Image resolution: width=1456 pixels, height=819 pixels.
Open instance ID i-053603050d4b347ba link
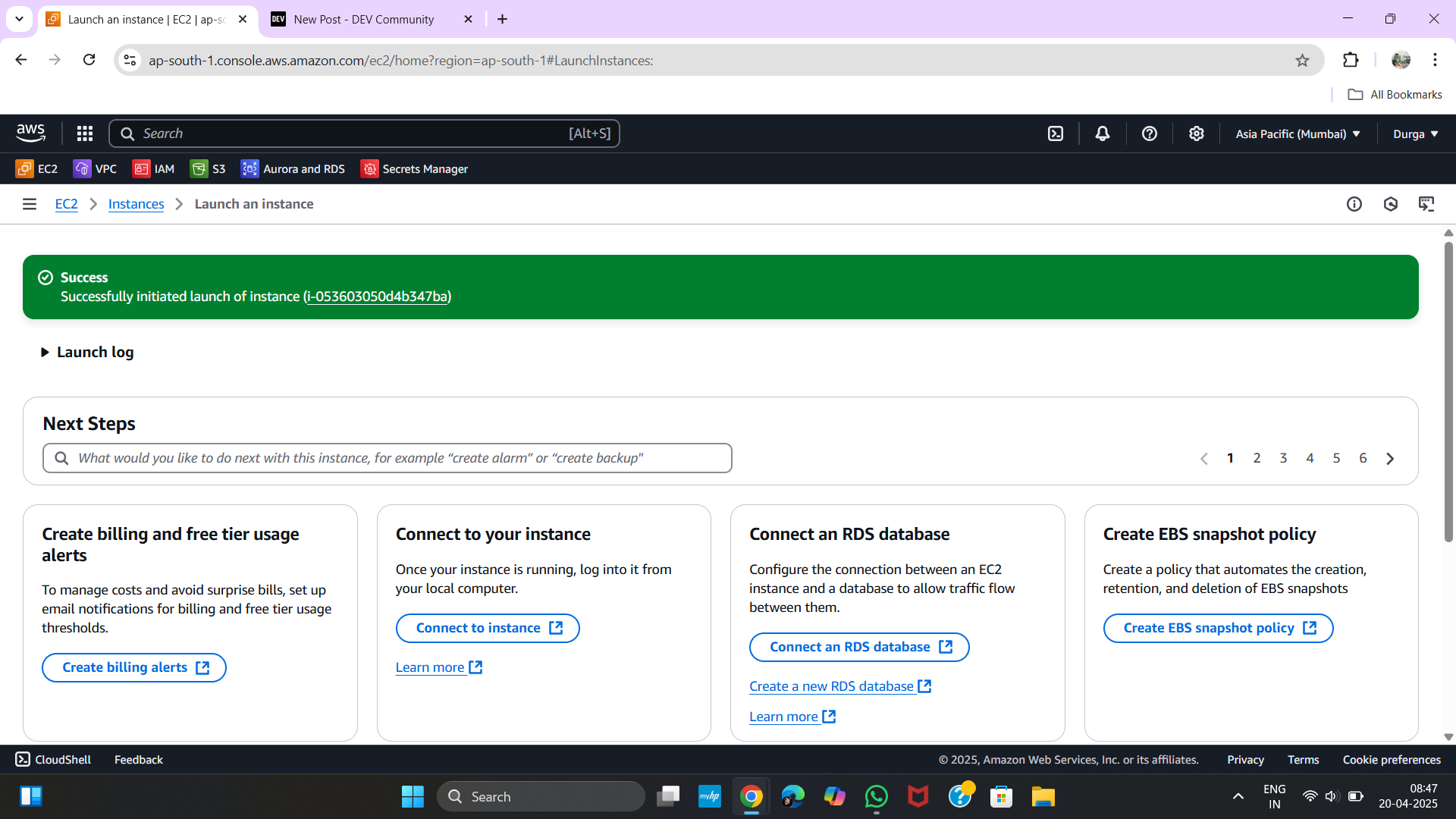tap(377, 297)
